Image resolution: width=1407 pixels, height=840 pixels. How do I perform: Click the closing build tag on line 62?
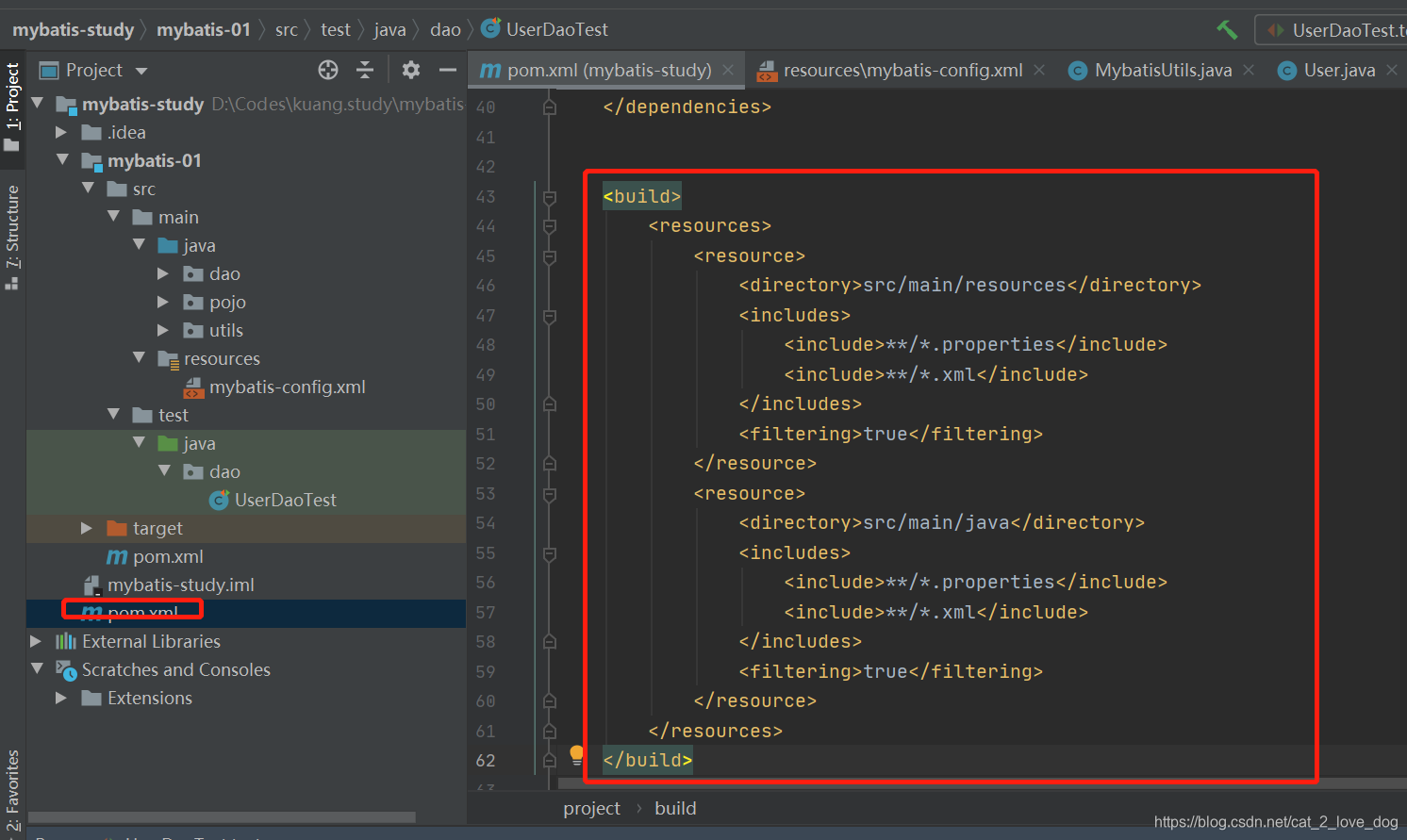tap(648, 760)
